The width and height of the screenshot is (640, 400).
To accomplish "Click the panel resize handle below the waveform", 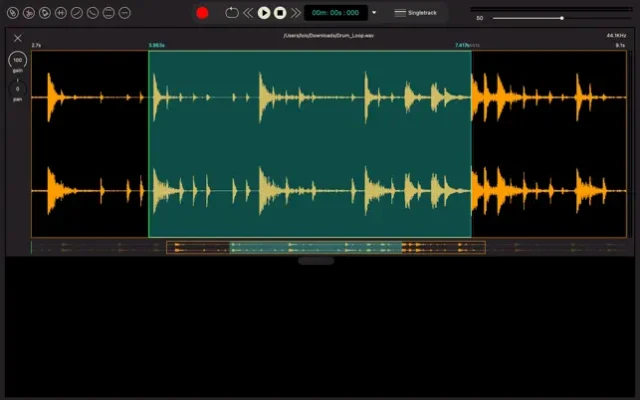I will [x=316, y=261].
